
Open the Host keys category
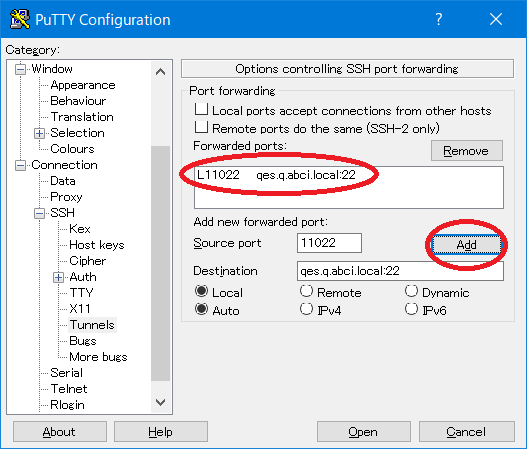pyautogui.click(x=97, y=245)
